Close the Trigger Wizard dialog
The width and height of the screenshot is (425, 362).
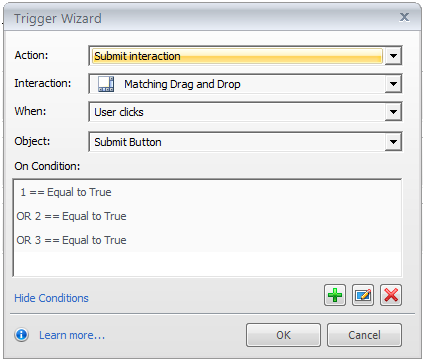coord(404,17)
